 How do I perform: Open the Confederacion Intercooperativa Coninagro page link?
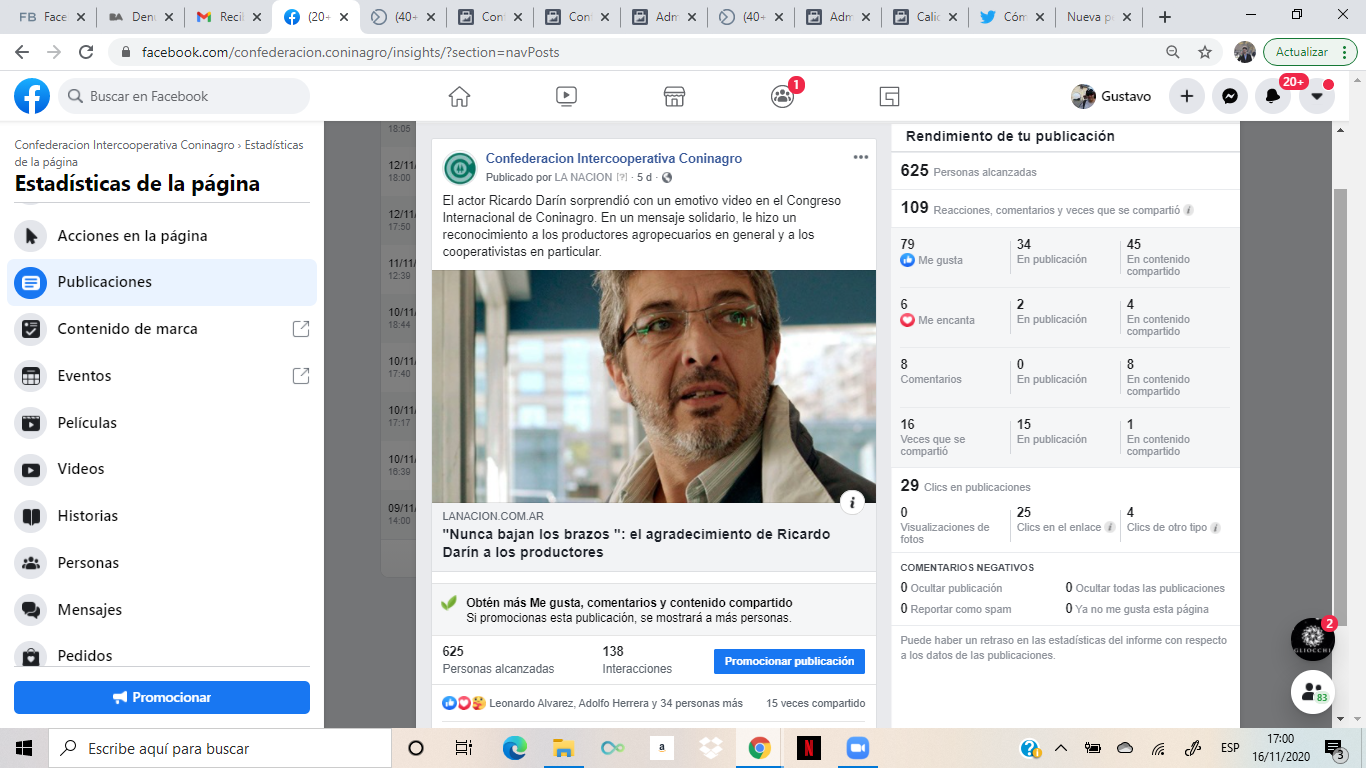613,158
